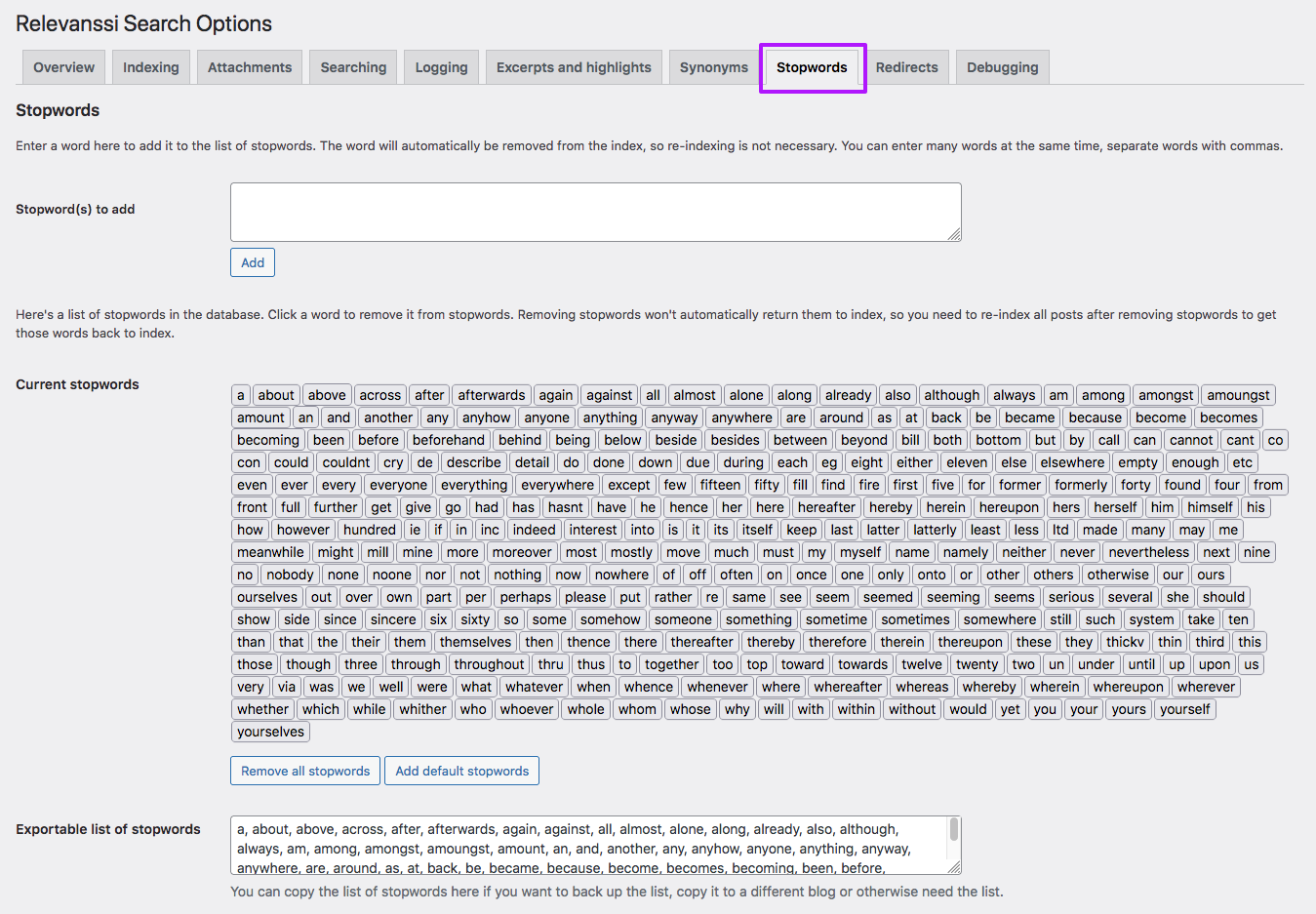Remove the stopword 'thickv'
The height and width of the screenshot is (914, 1316).
(1125, 642)
